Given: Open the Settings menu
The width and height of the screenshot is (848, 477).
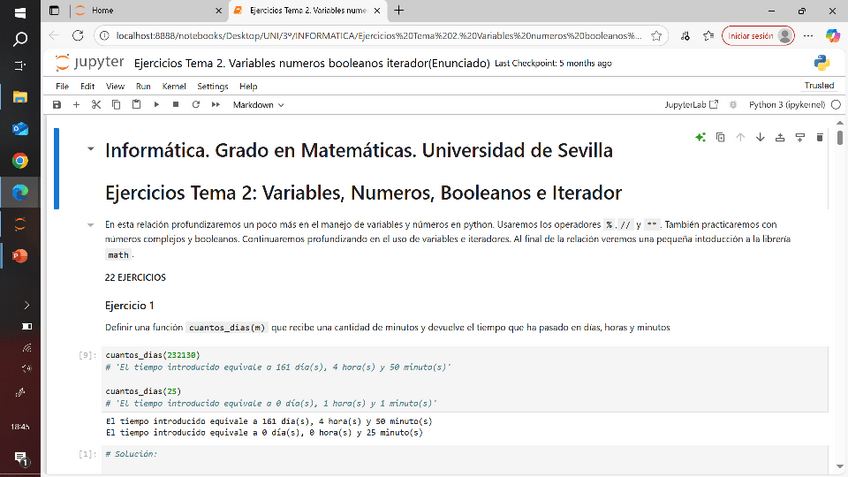Looking at the screenshot, I should (212, 86).
